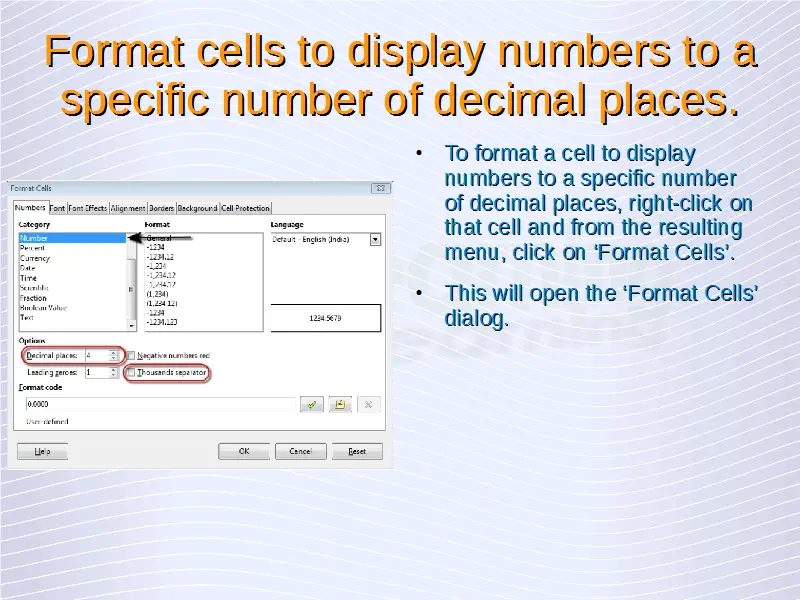
Task: Open the Alignment tab
Action: (x=128, y=208)
